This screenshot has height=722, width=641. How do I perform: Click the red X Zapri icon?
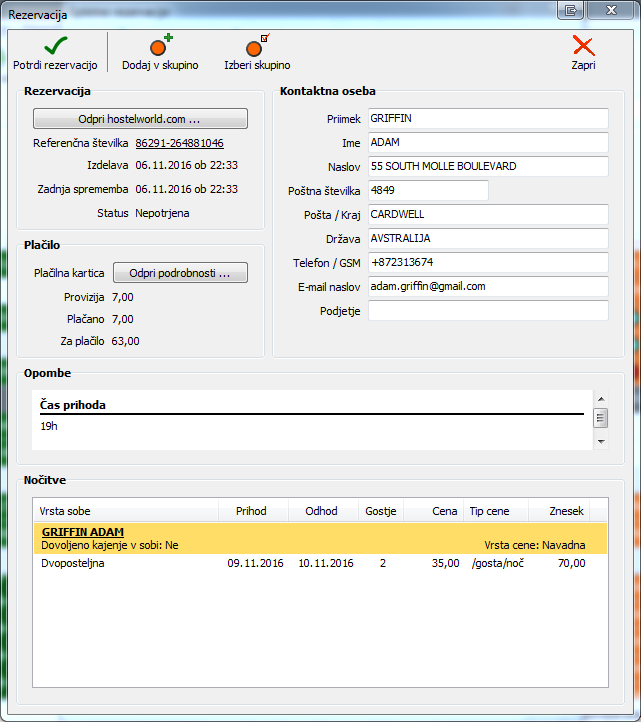(583, 46)
